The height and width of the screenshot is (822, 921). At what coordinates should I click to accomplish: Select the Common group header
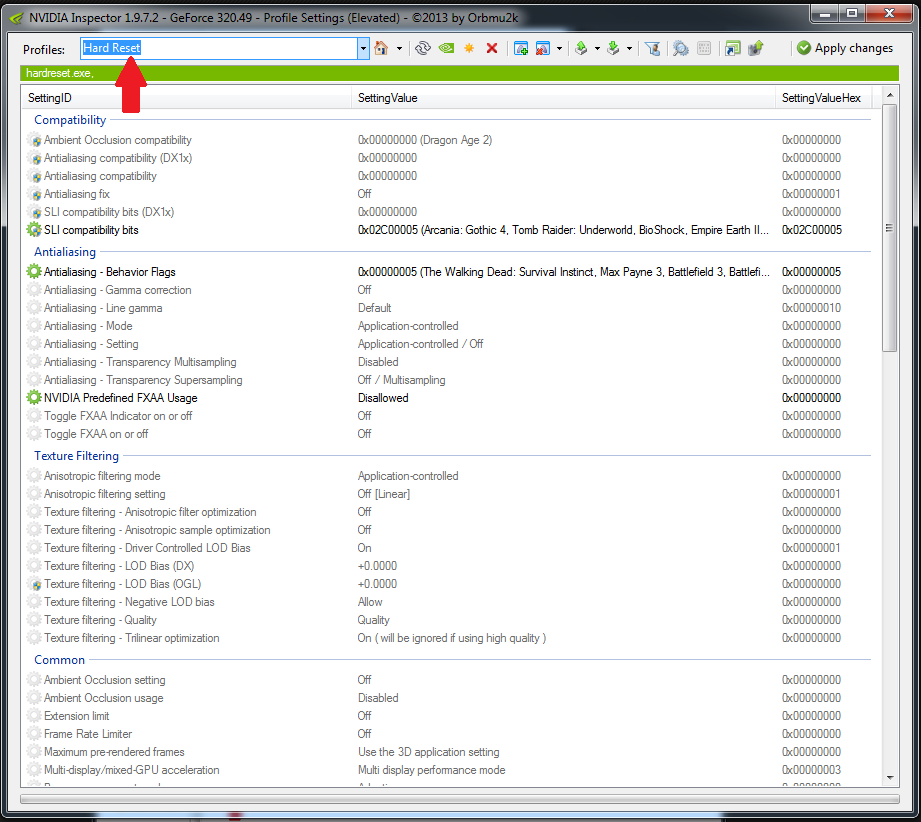59,660
